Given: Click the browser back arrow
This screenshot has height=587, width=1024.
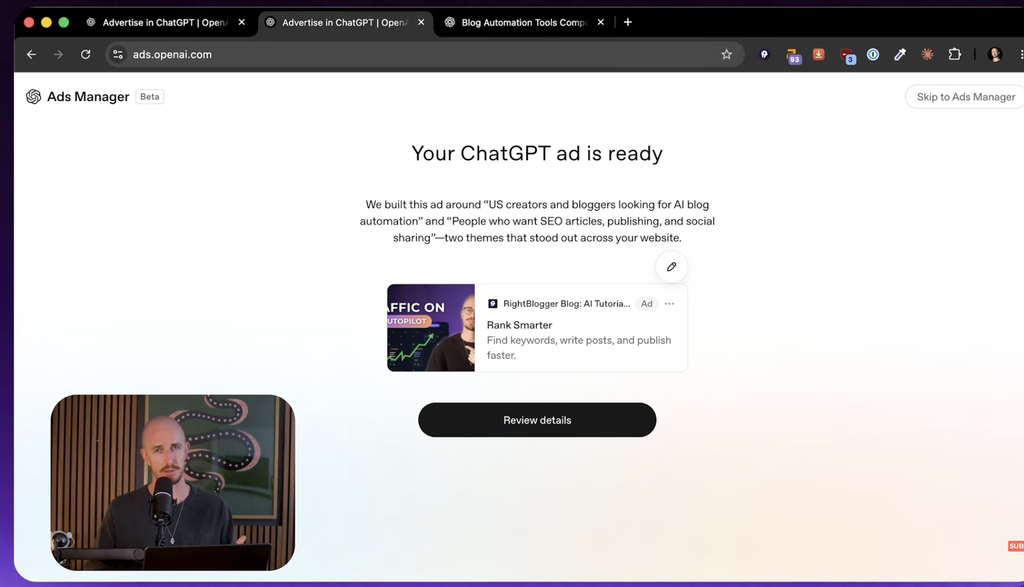Looking at the screenshot, I should click(x=31, y=55).
